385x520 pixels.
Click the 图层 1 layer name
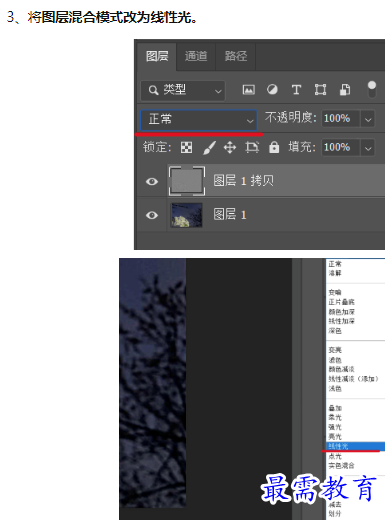pyautogui.click(x=230, y=215)
